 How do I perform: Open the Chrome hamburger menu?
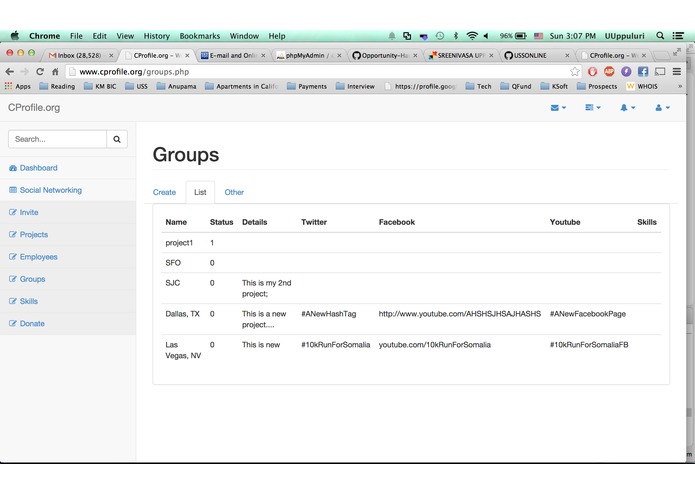click(x=676, y=71)
